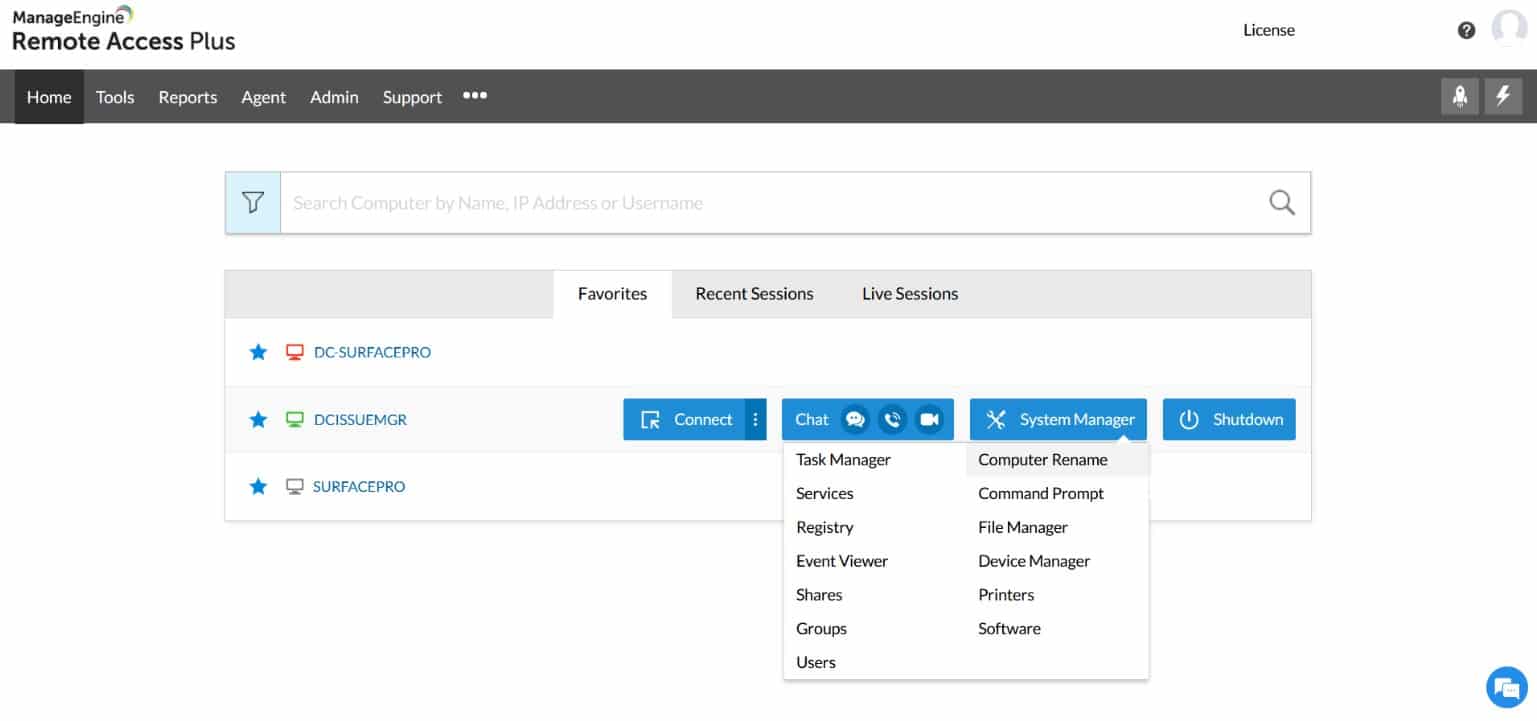Open Connect options via three-dot menu
1537x721 pixels.
(x=756, y=419)
